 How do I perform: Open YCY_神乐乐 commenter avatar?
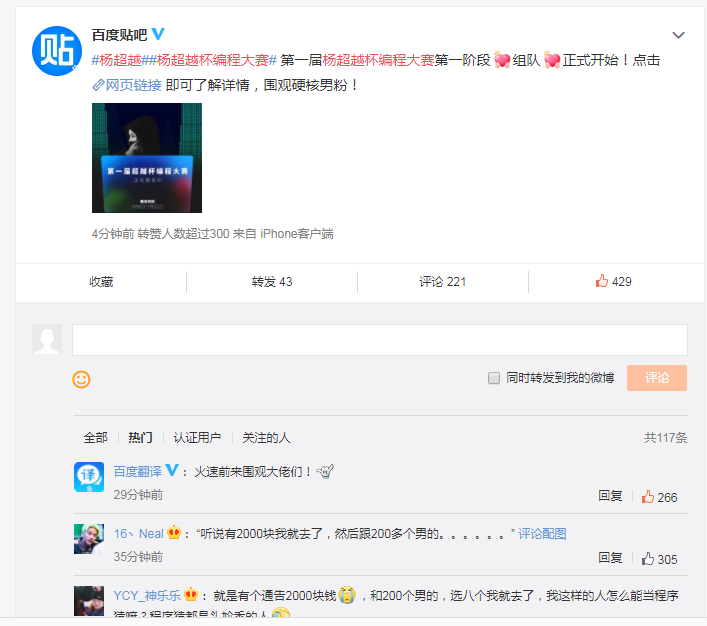click(x=89, y=601)
